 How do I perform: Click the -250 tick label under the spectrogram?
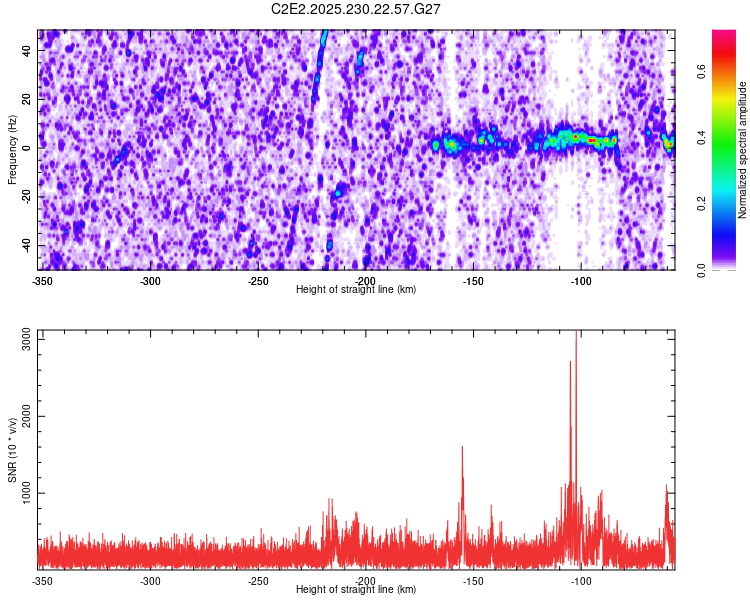tap(258, 281)
